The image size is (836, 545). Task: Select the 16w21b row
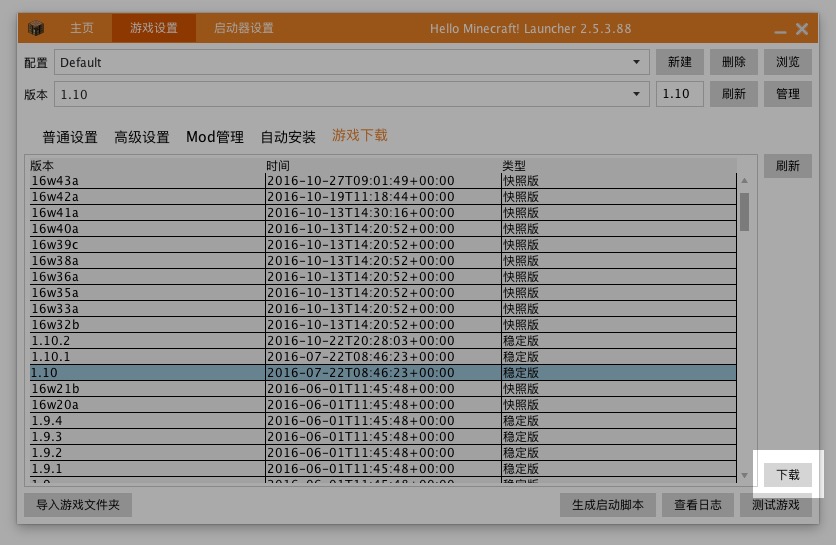[x=383, y=388]
